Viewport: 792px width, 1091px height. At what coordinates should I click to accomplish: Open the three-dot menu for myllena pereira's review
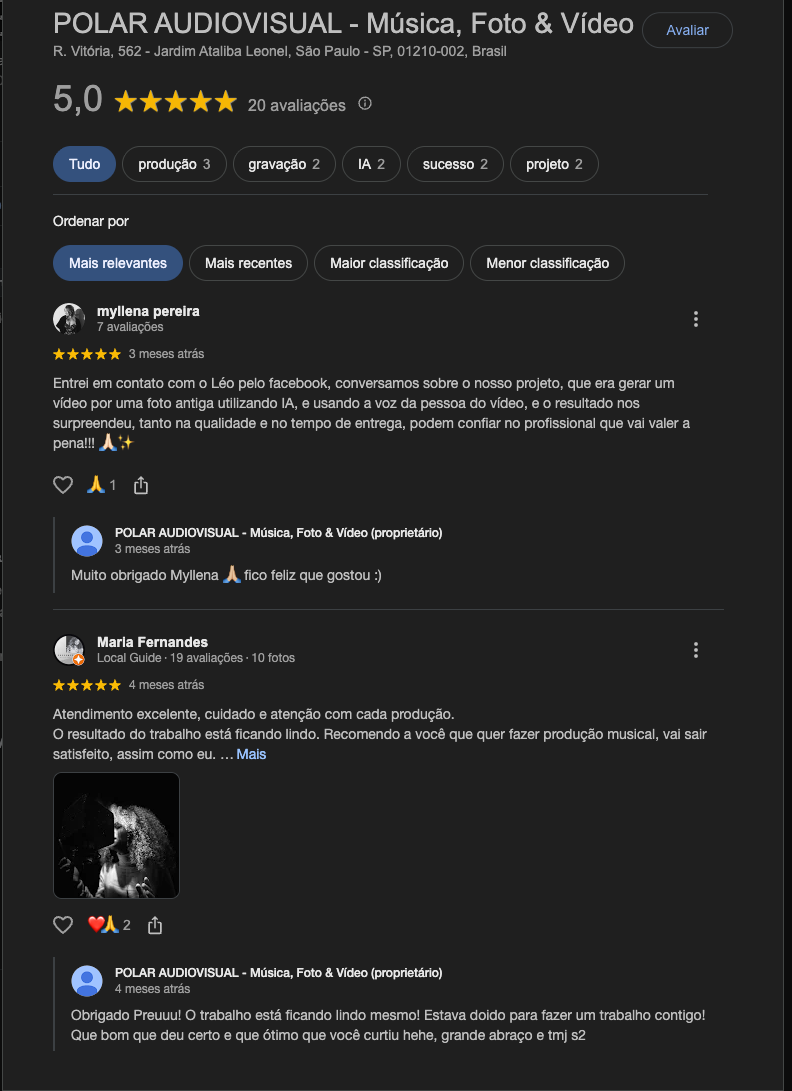tap(695, 319)
